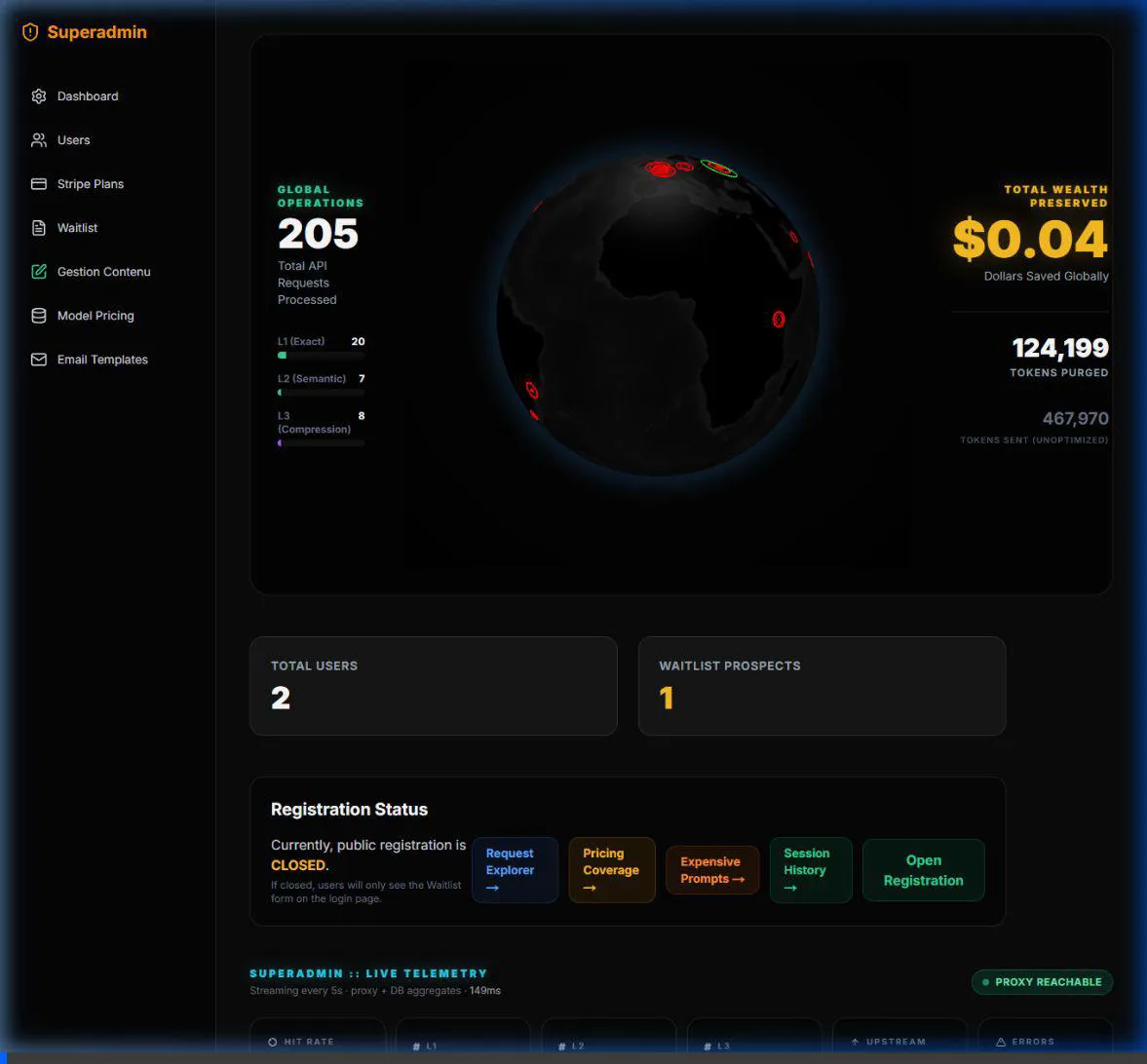1147x1064 pixels.
Task: Click the orange CLOSED status text
Action: pyautogui.click(x=298, y=865)
